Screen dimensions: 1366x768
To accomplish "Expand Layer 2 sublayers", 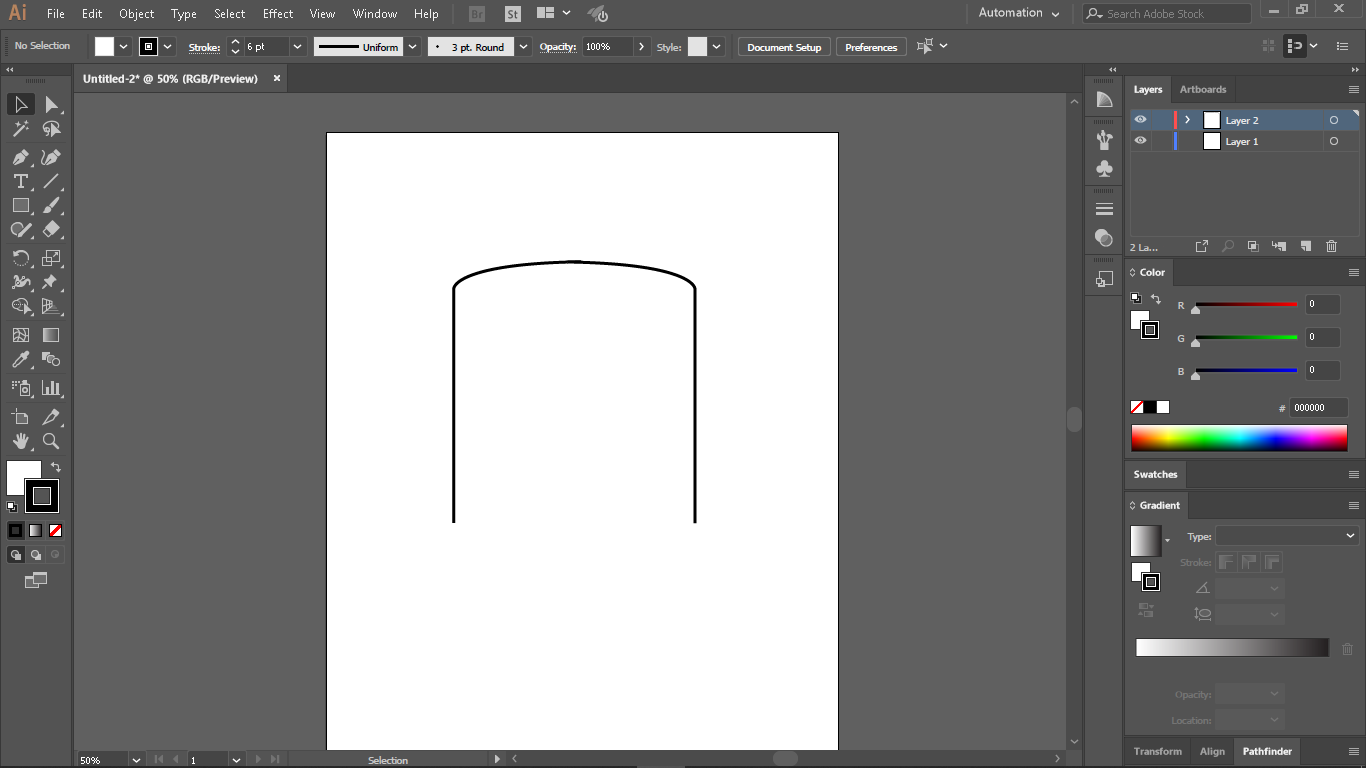I will [x=1187, y=120].
